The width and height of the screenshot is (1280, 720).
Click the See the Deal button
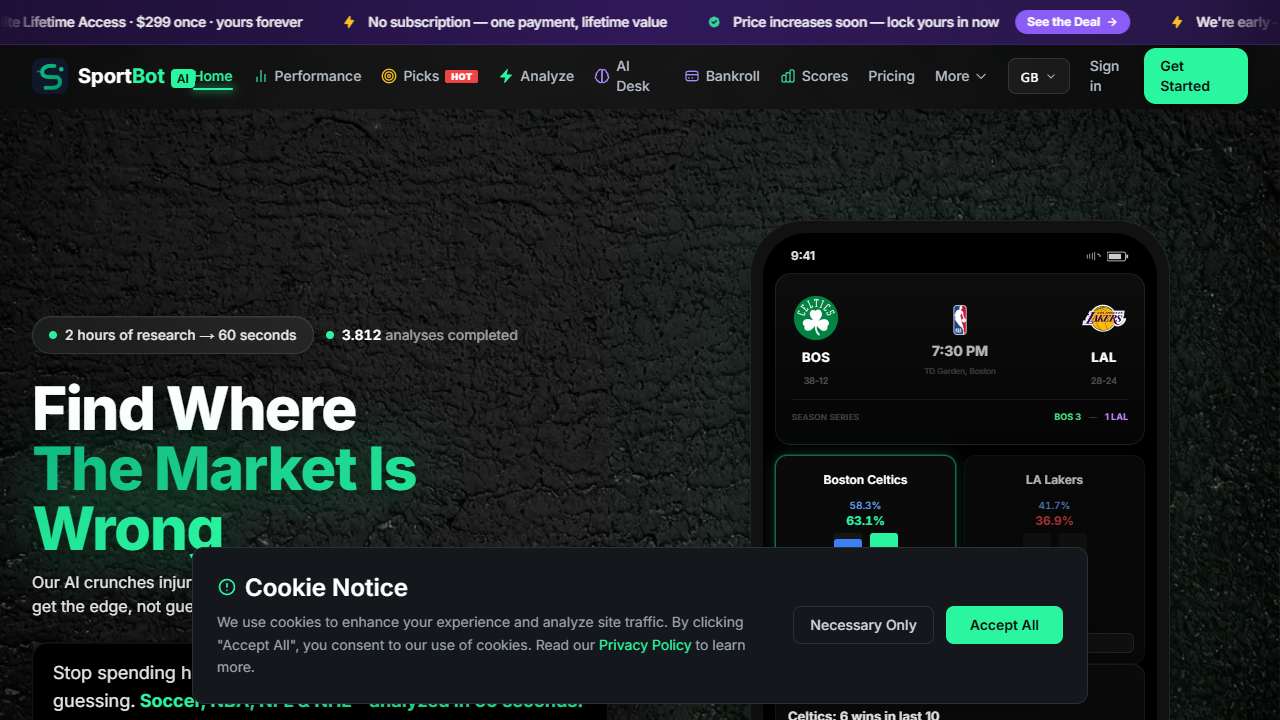coord(1072,22)
